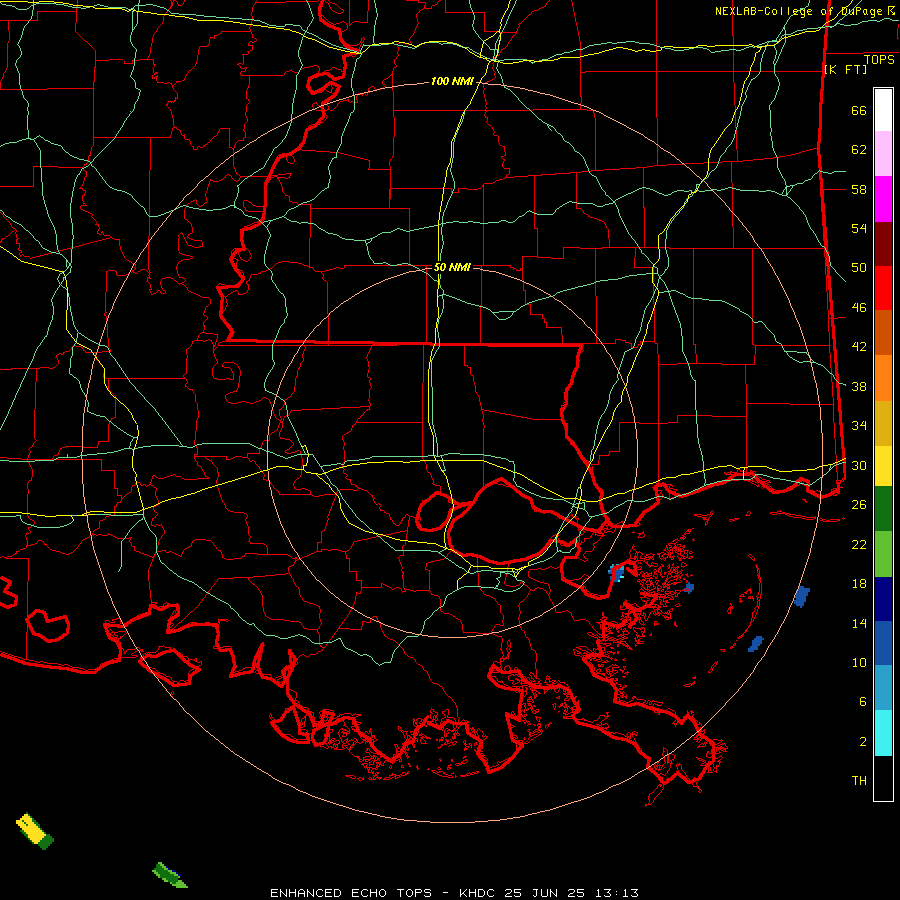This screenshot has height=900, width=900.
Task: Pick the bright yellow legend swatch
Action: (883, 466)
